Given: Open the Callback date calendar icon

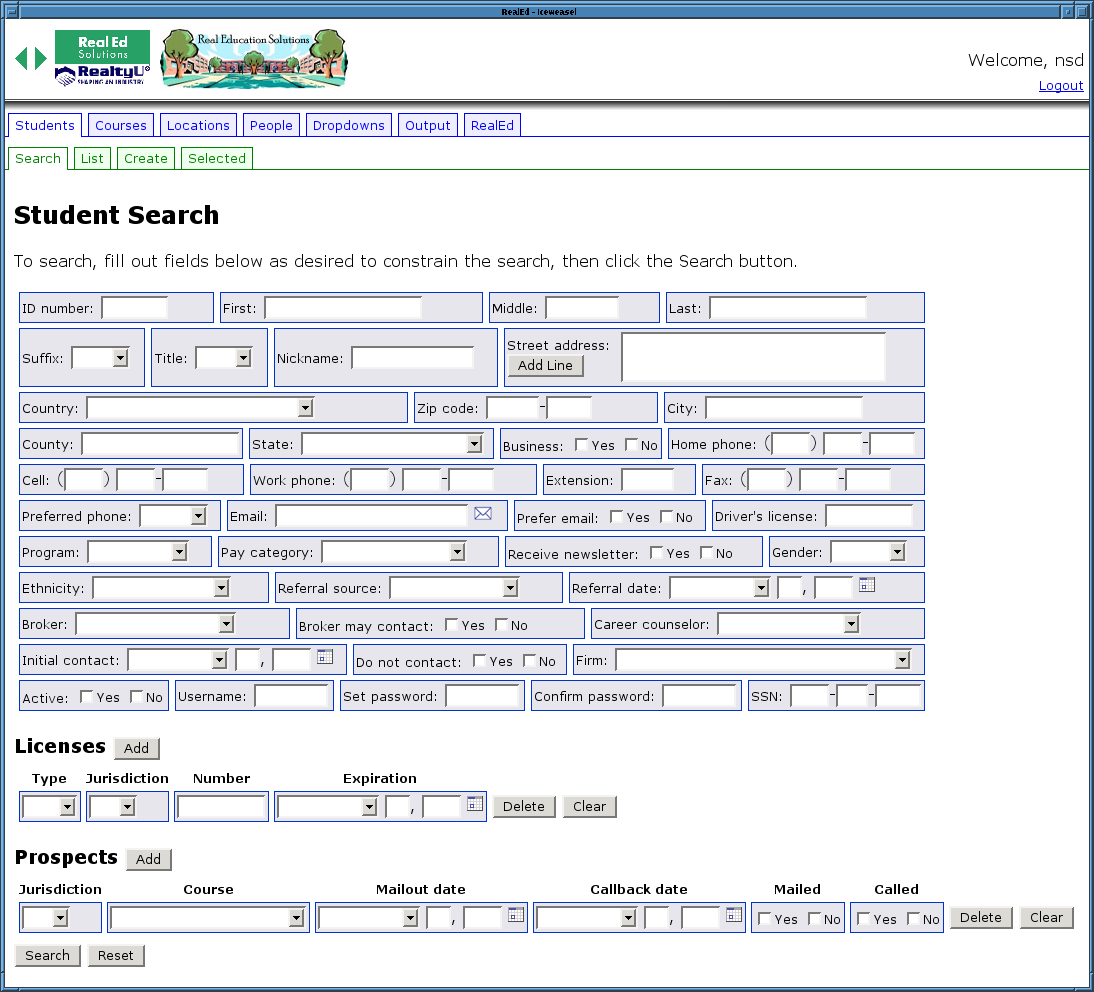Looking at the screenshot, I should coord(733,915).
